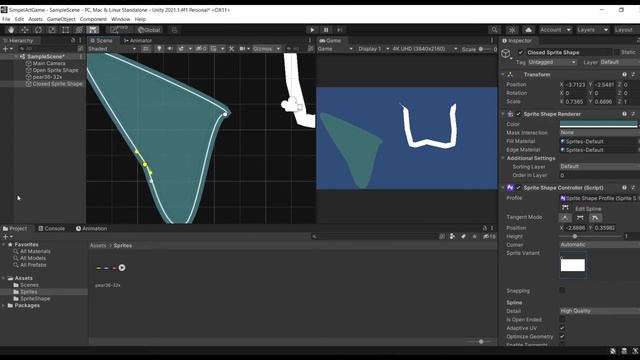Toggle scene lighting lightbulb icon
This screenshot has height=360, width=640.
[159, 49]
